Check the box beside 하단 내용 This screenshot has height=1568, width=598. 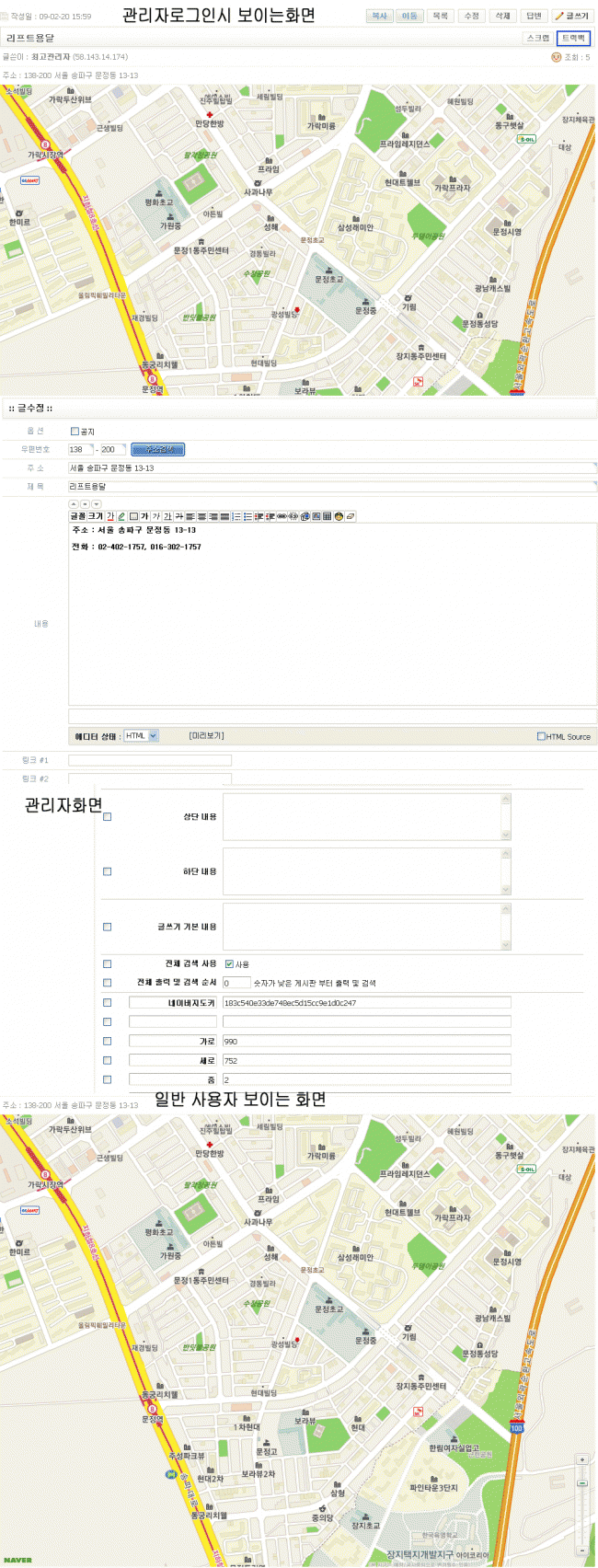pos(107,871)
